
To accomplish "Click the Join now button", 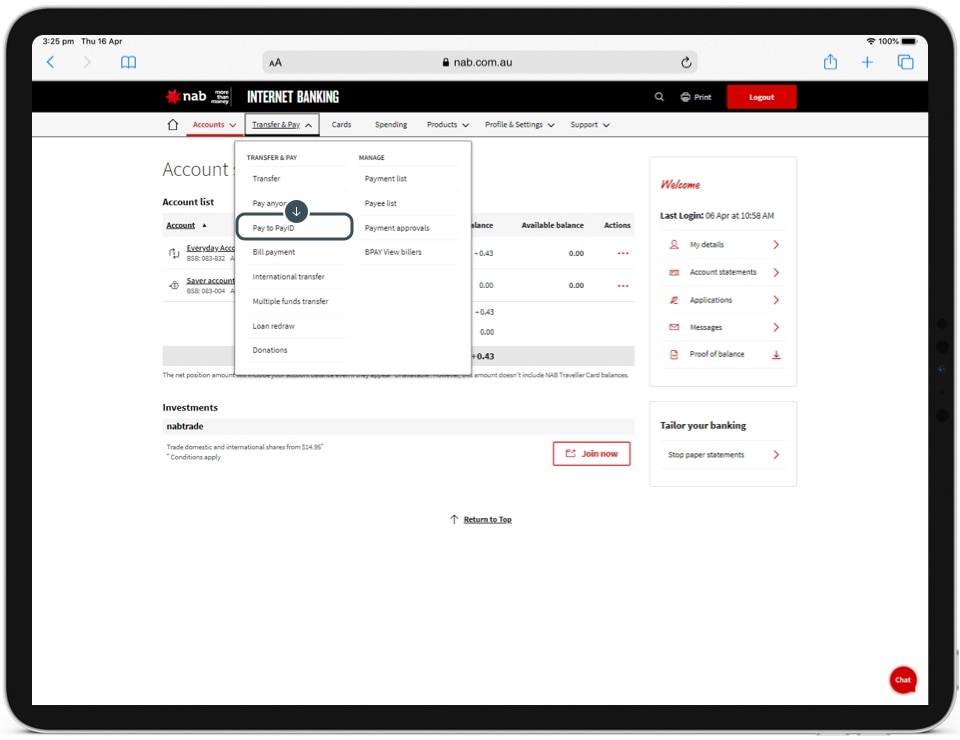I will click(x=591, y=454).
